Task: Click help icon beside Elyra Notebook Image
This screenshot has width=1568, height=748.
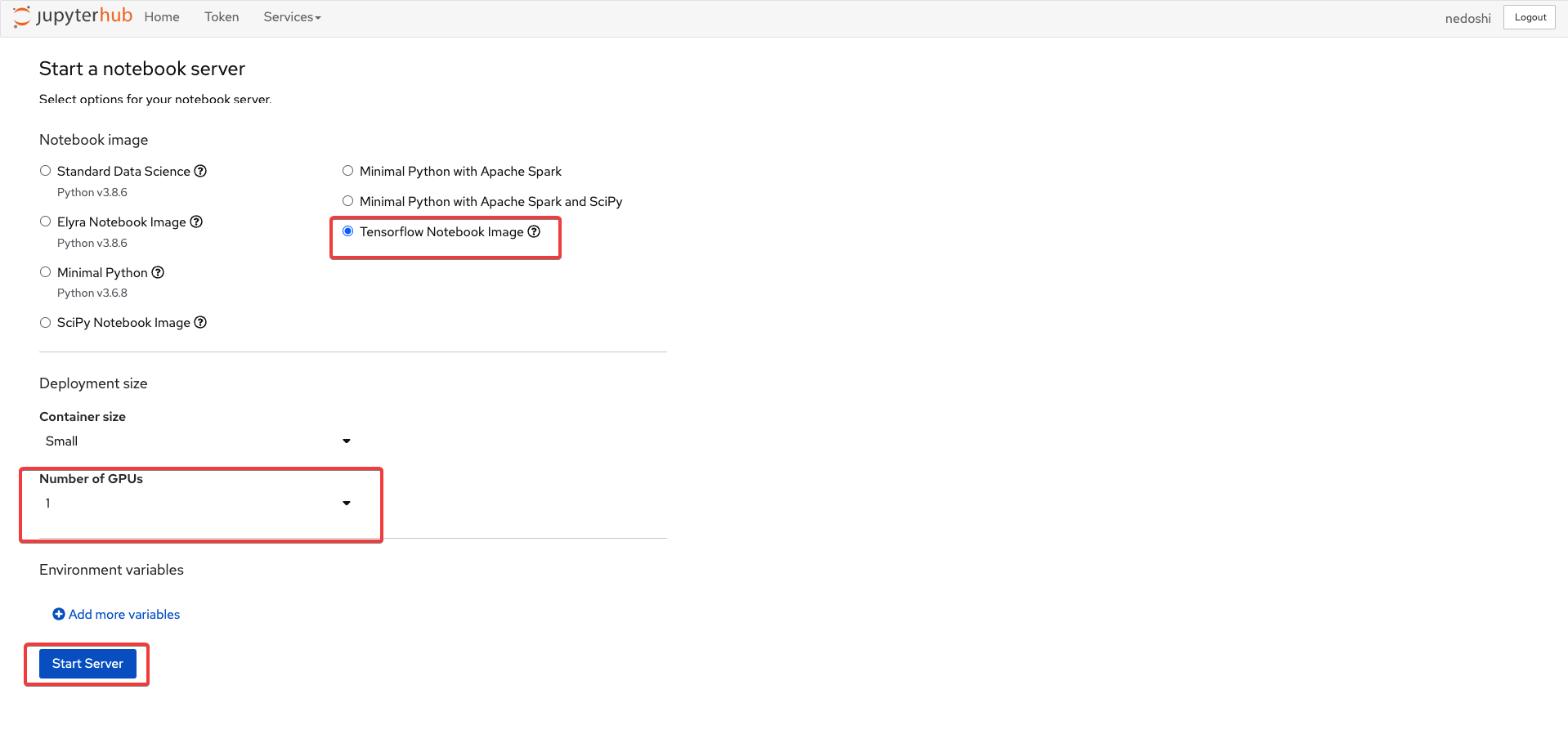Action: point(196,222)
